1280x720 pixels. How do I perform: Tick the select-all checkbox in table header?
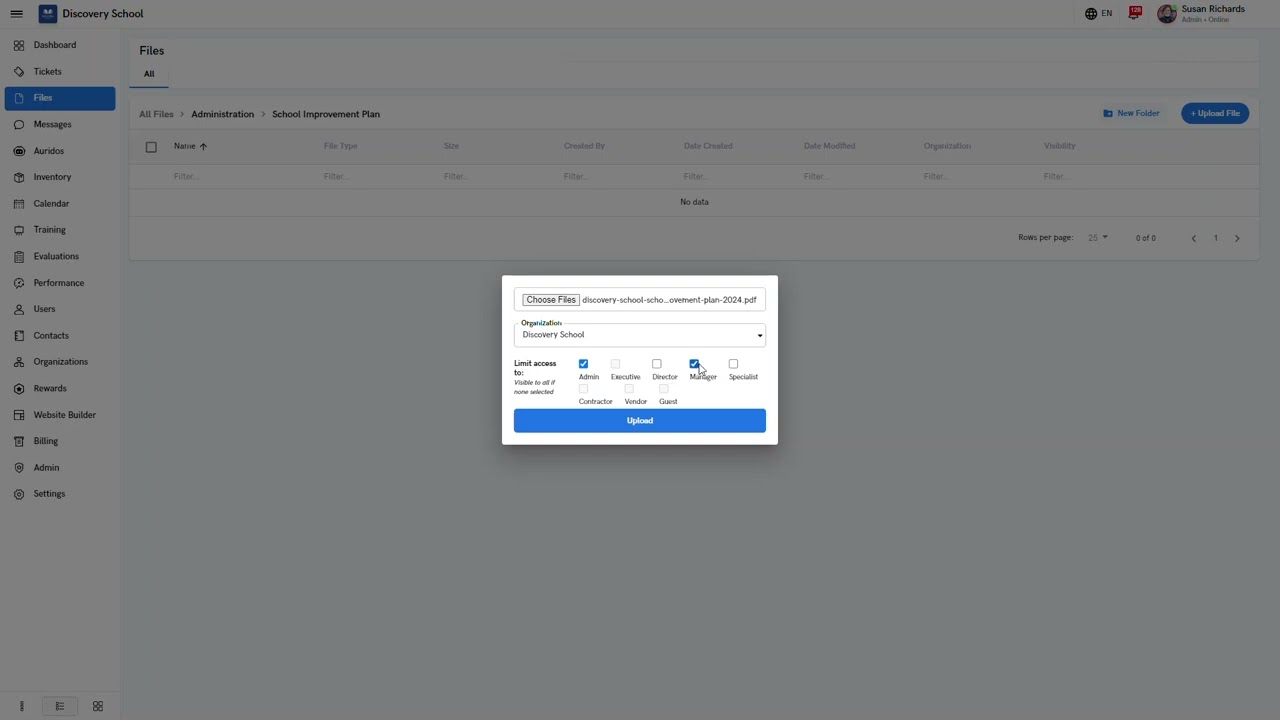[x=151, y=147]
